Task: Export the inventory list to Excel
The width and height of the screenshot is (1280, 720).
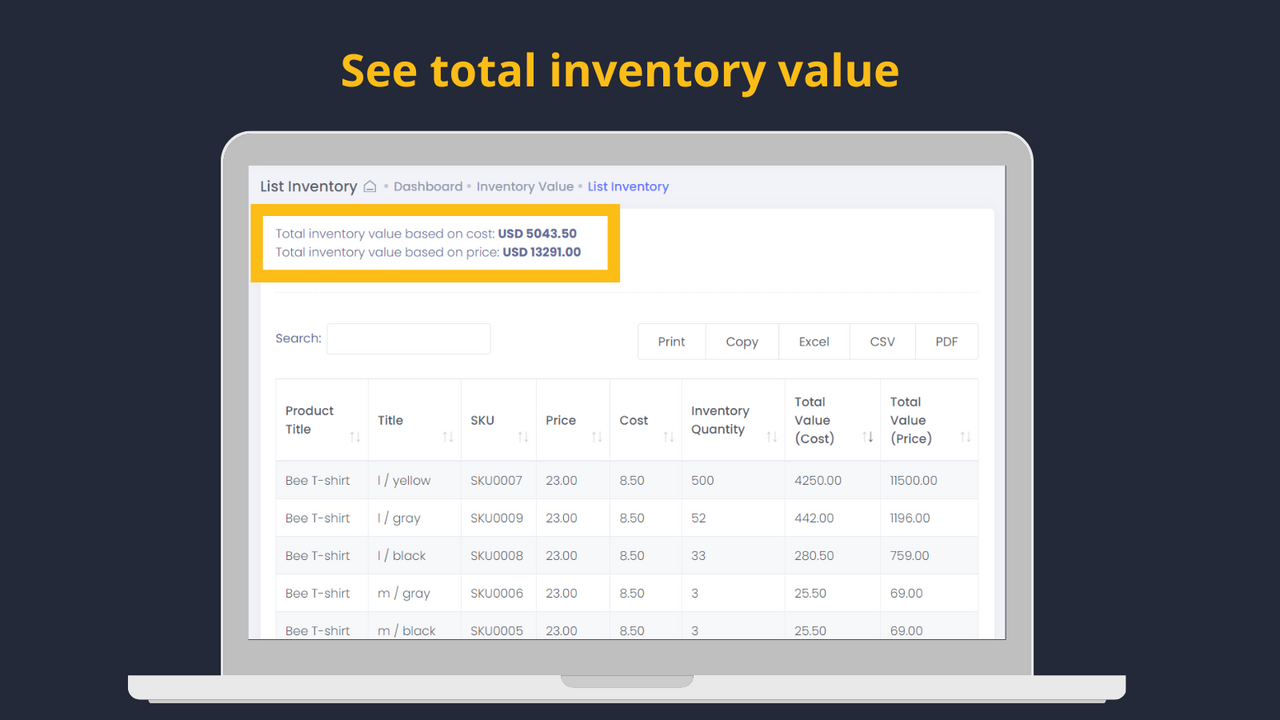Action: pyautogui.click(x=814, y=341)
